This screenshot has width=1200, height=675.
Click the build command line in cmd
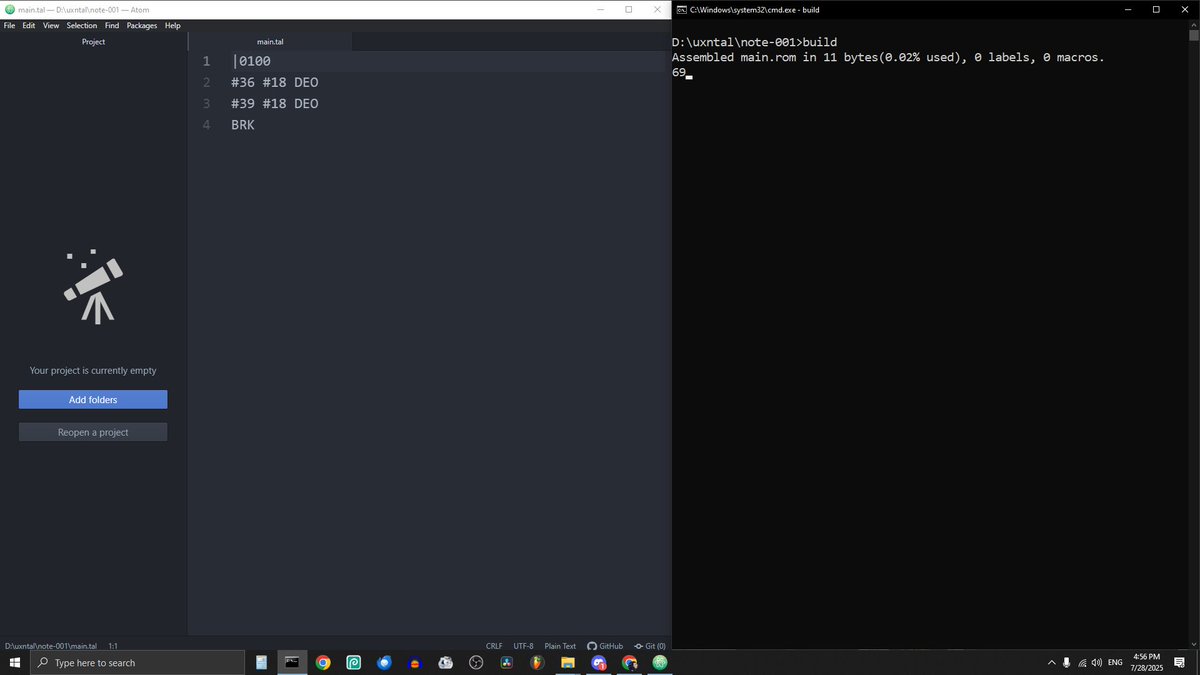pyautogui.click(x=755, y=42)
